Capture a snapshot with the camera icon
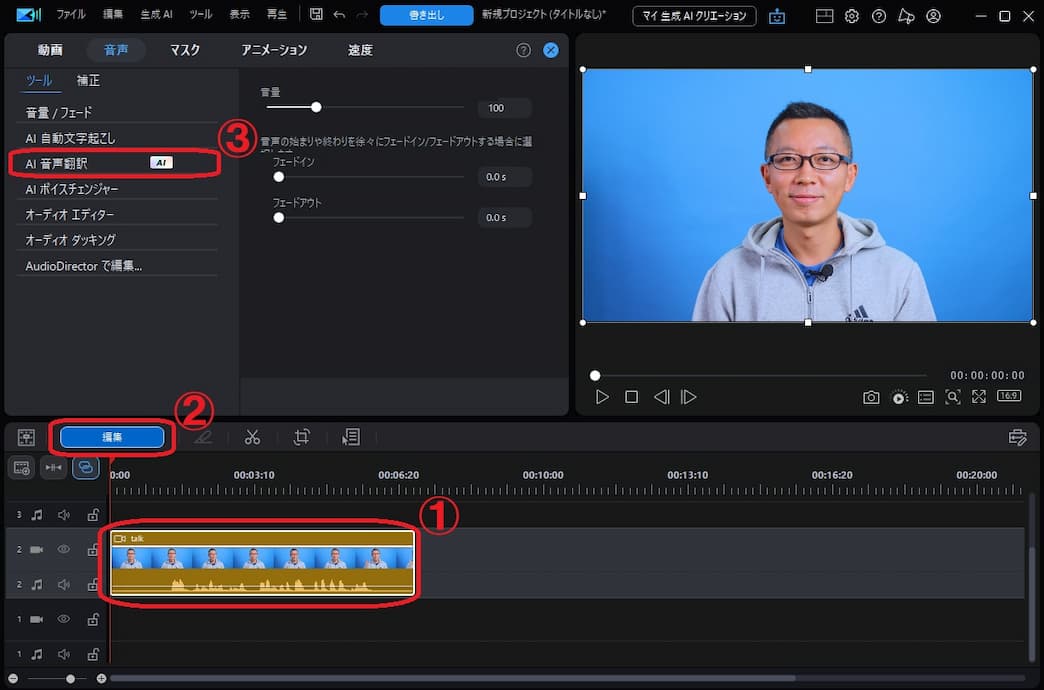The height and width of the screenshot is (690, 1044). [x=871, y=397]
